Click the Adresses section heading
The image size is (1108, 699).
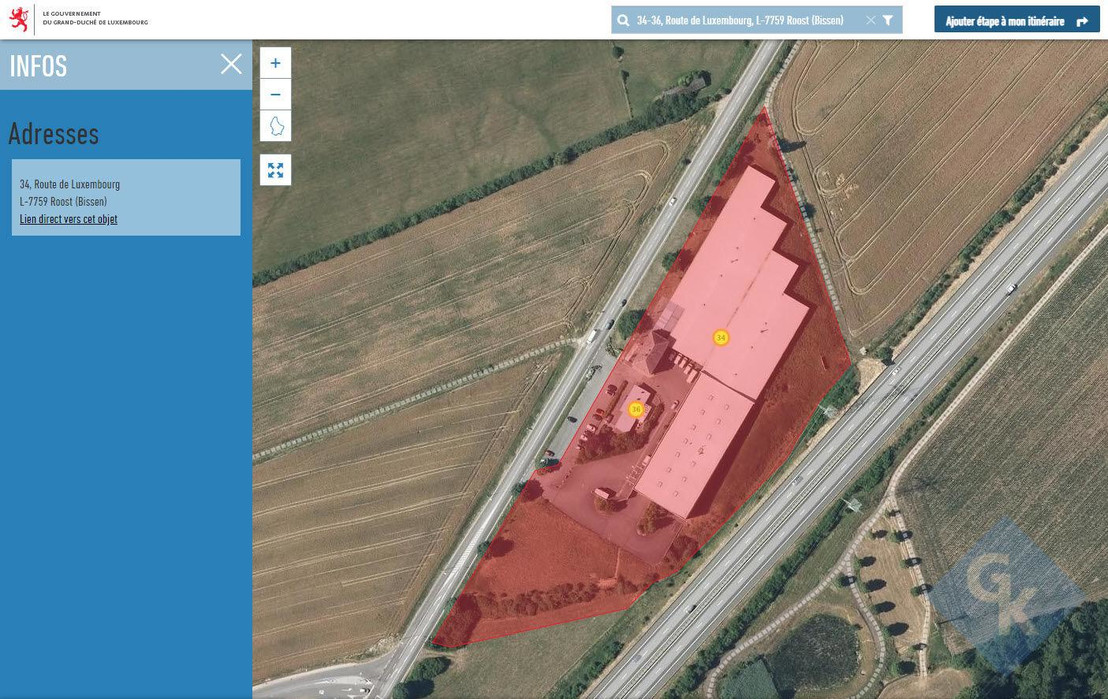[x=54, y=134]
